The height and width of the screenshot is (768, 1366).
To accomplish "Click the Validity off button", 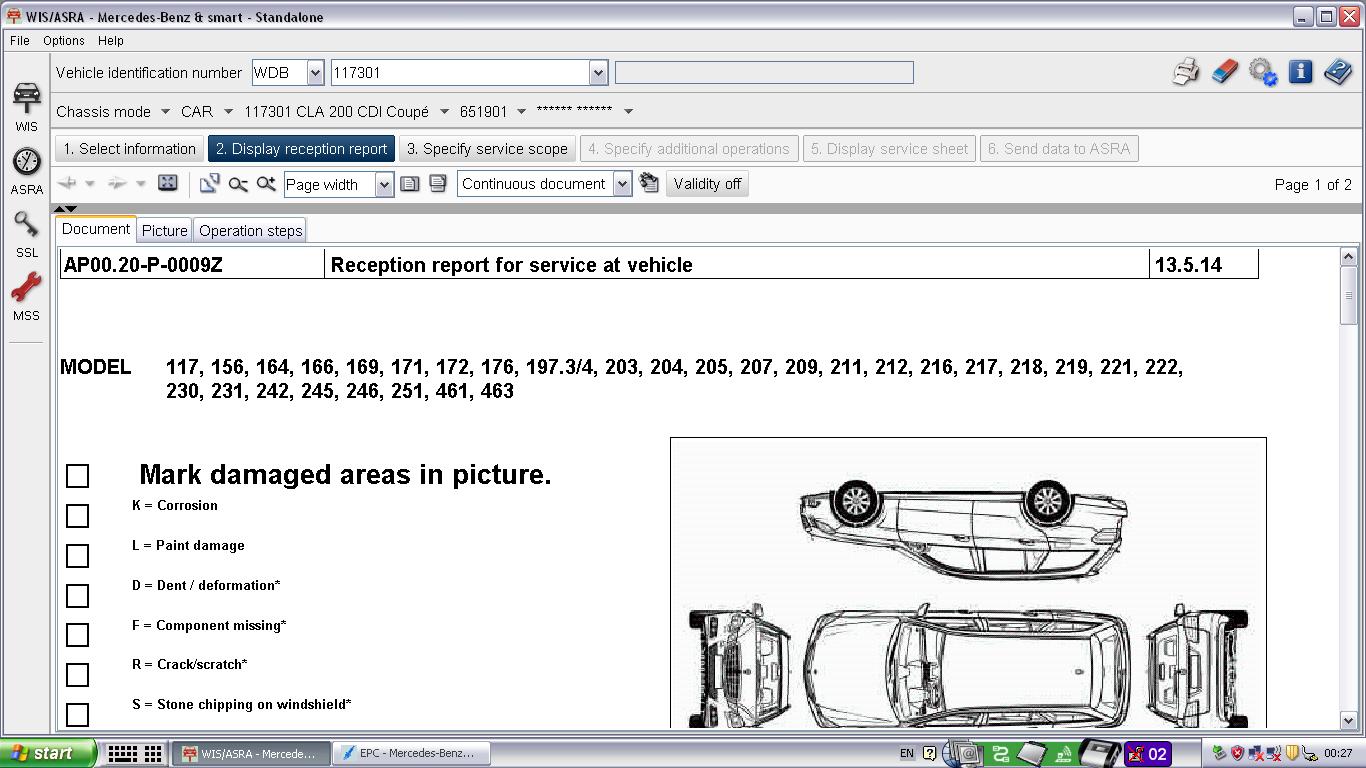I will (x=707, y=184).
